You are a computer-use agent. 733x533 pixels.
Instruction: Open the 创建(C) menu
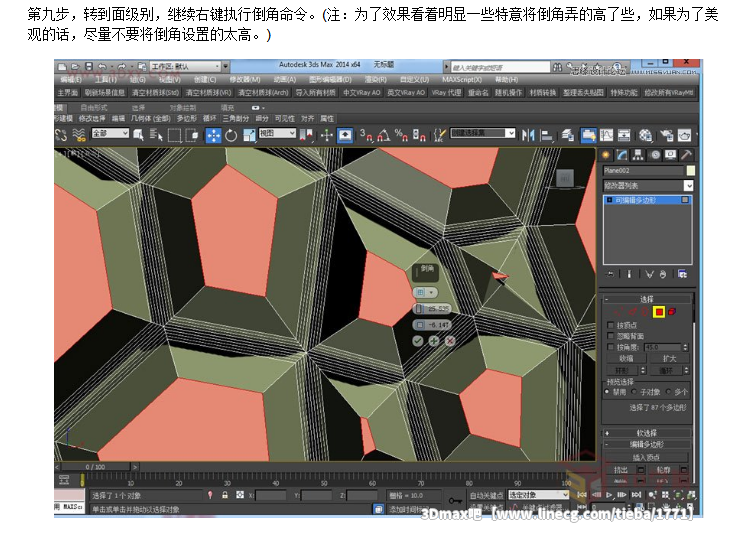click(205, 79)
